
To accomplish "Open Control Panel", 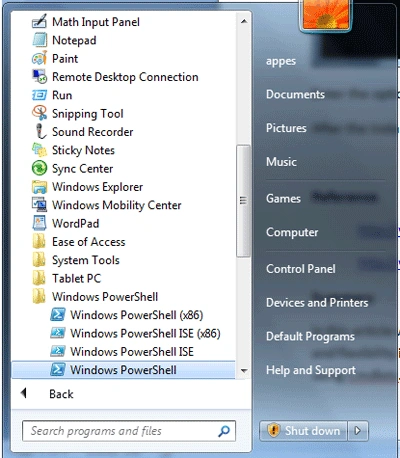I will tap(301, 269).
